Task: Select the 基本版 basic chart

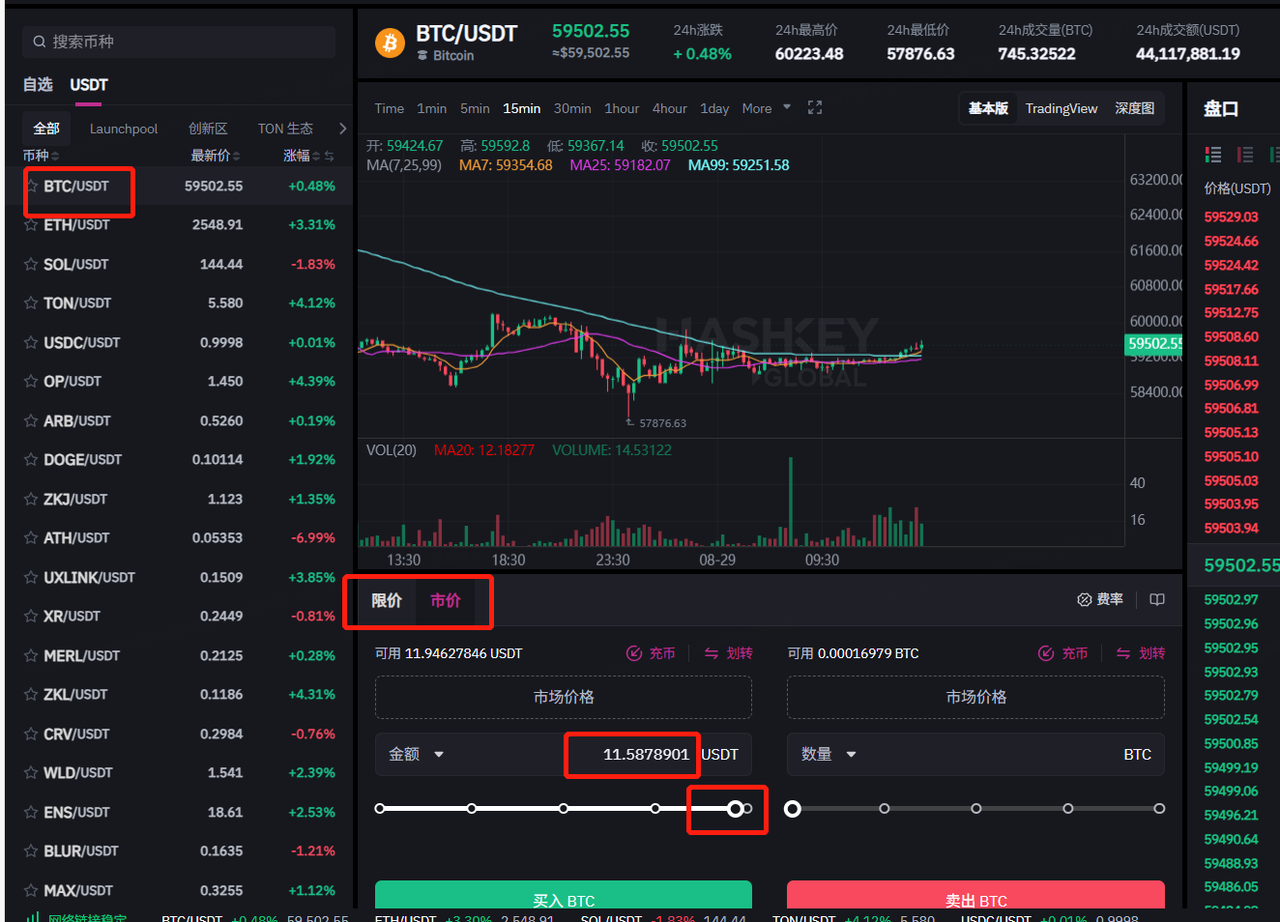Action: click(988, 108)
